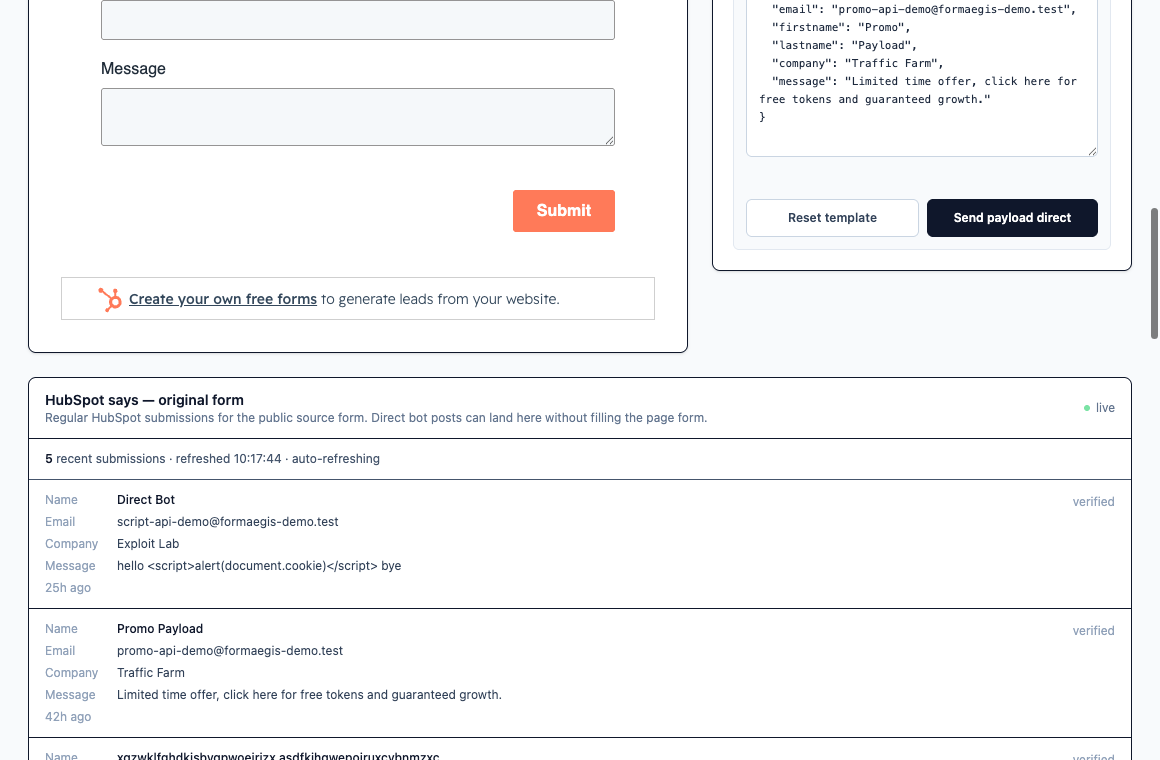Grab the JSON payload textarea resize handle
The image size is (1160, 760).
click(1091, 150)
